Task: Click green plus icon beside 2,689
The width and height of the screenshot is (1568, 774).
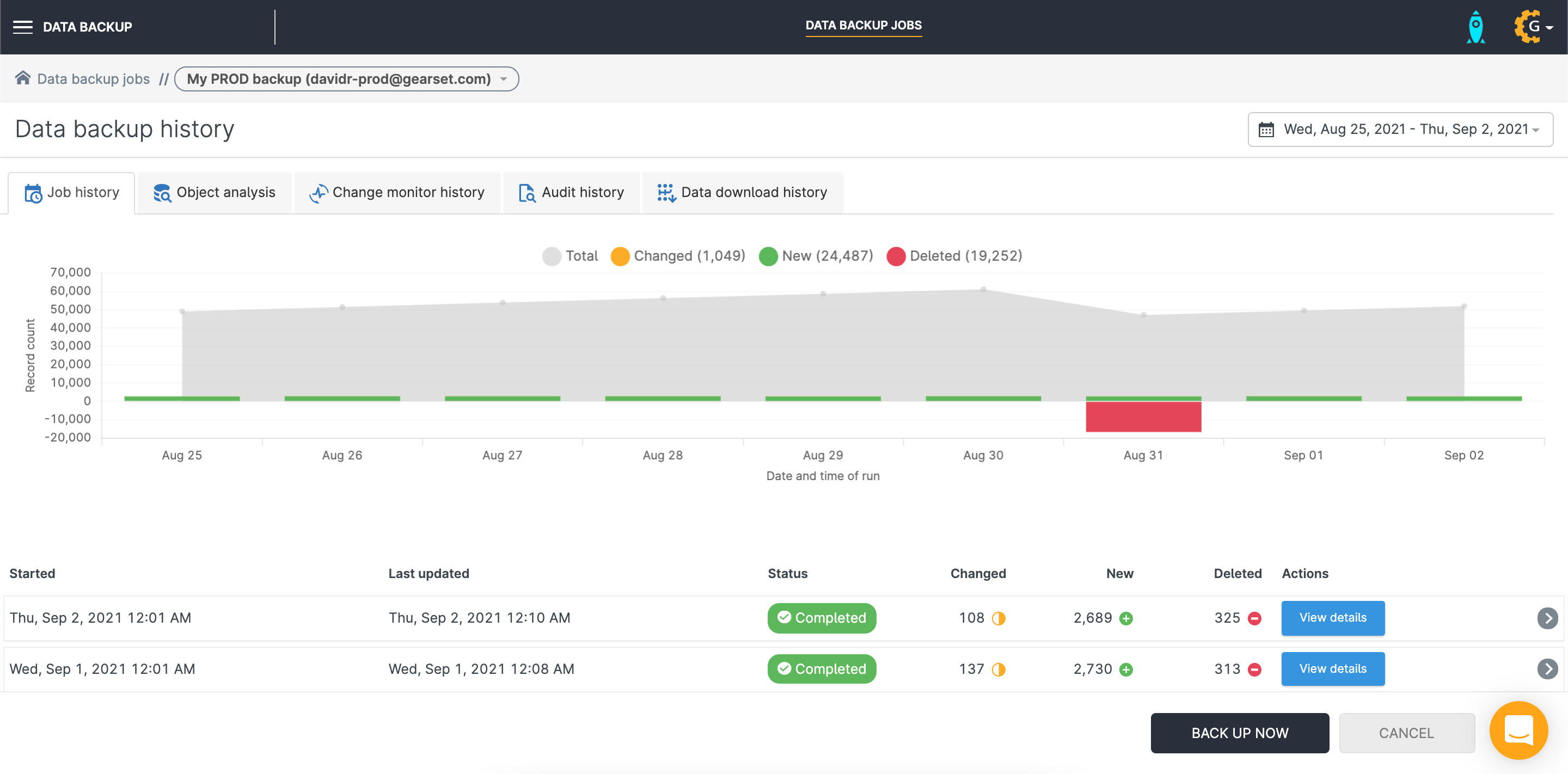Action: pyautogui.click(x=1126, y=619)
